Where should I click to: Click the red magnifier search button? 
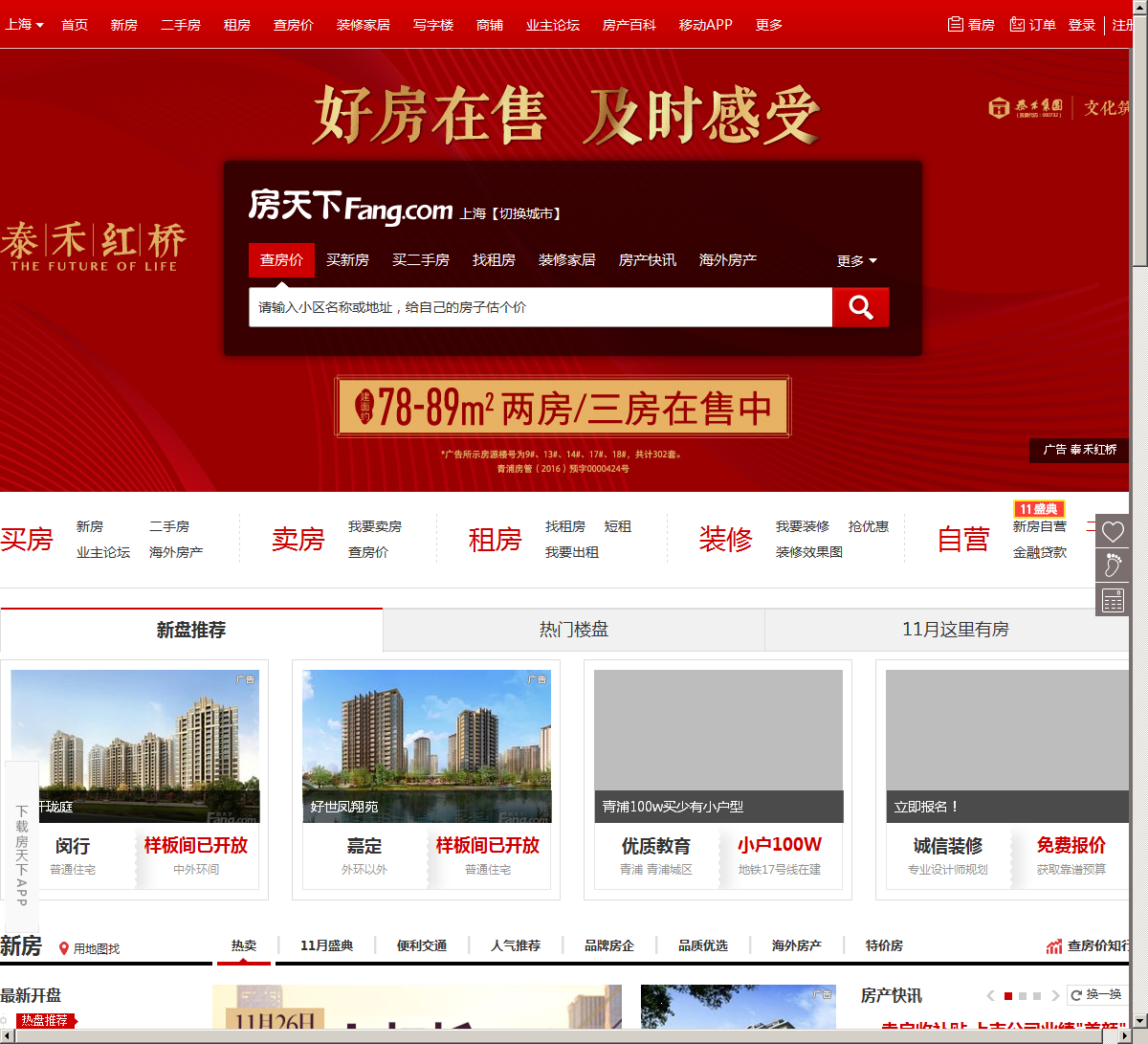point(861,307)
